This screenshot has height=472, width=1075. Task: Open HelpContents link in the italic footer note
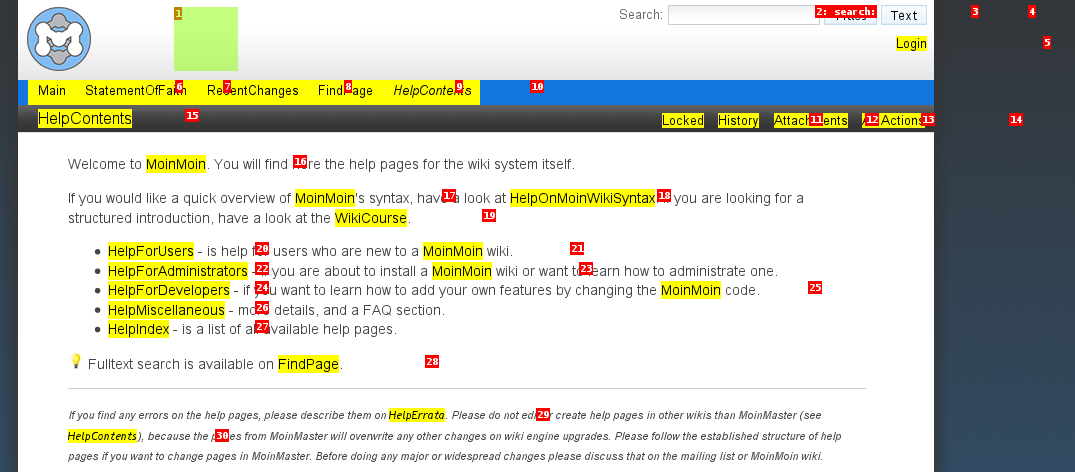pos(102,436)
